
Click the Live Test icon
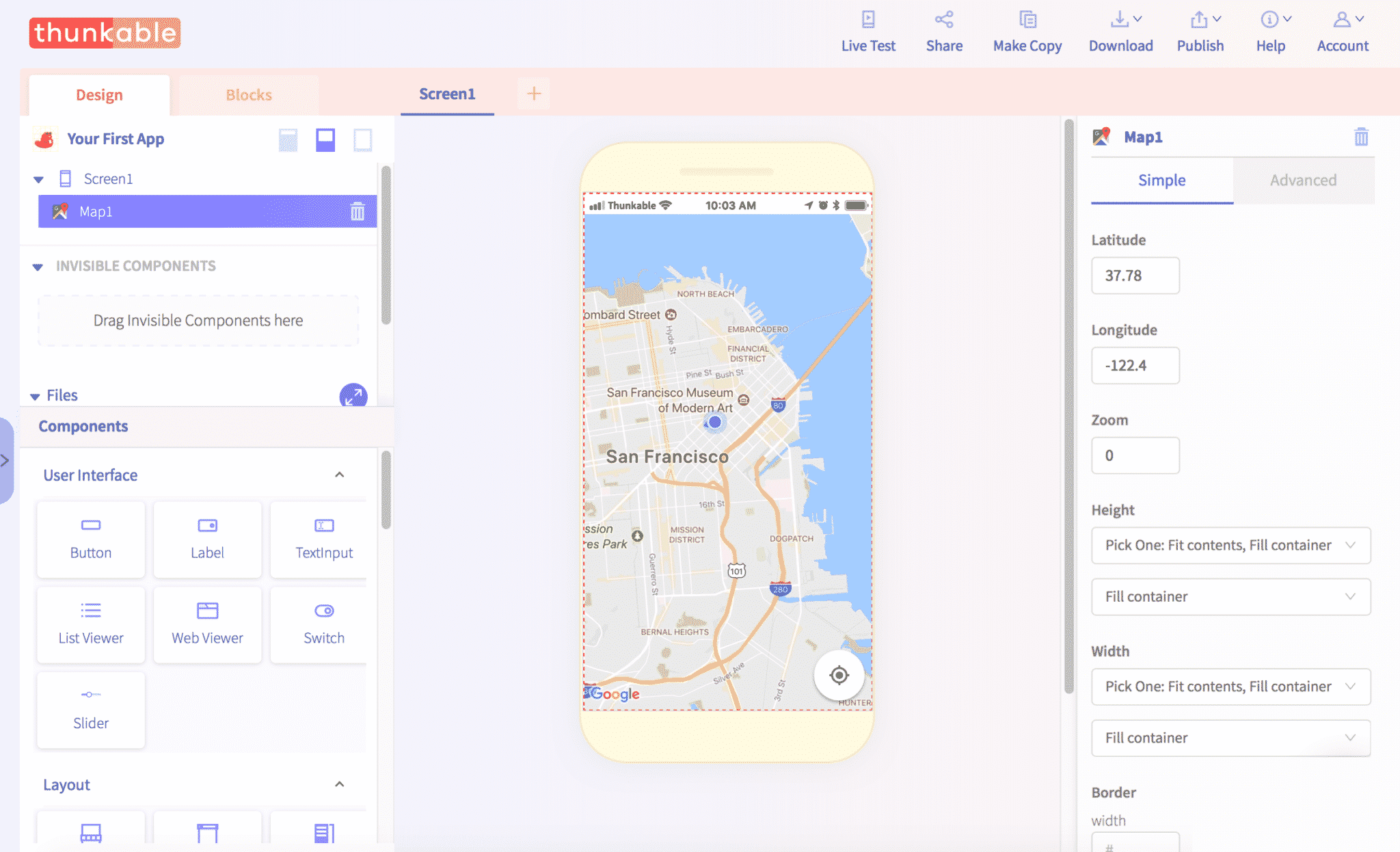click(x=868, y=20)
